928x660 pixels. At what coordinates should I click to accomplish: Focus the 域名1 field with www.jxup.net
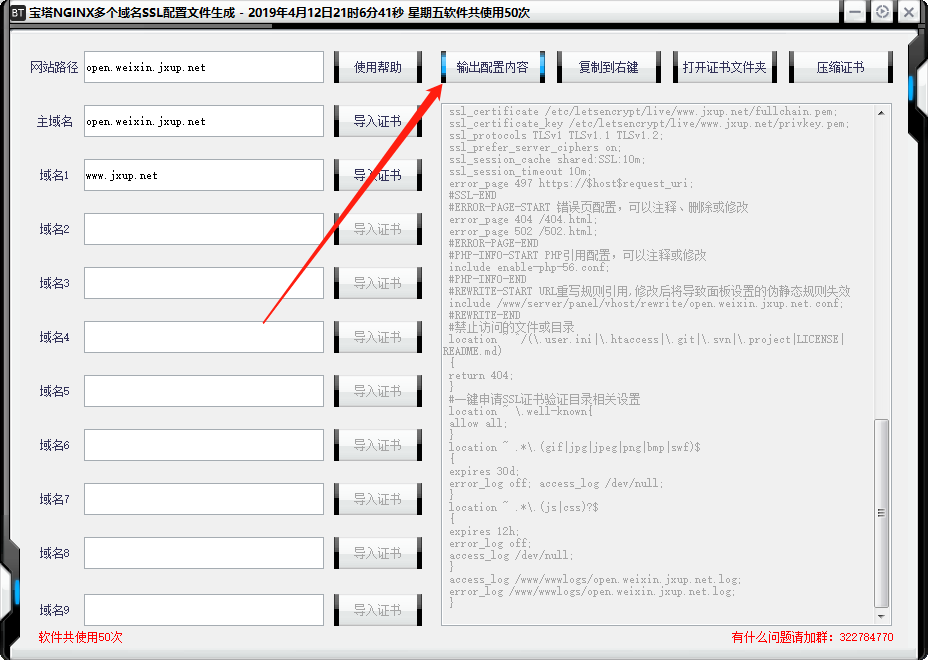coord(204,175)
